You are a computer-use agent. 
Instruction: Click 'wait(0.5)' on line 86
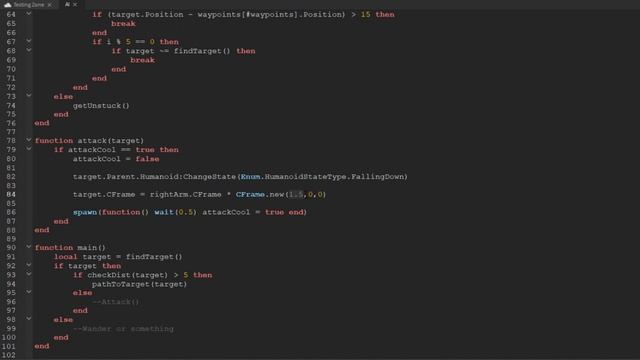click(175, 212)
